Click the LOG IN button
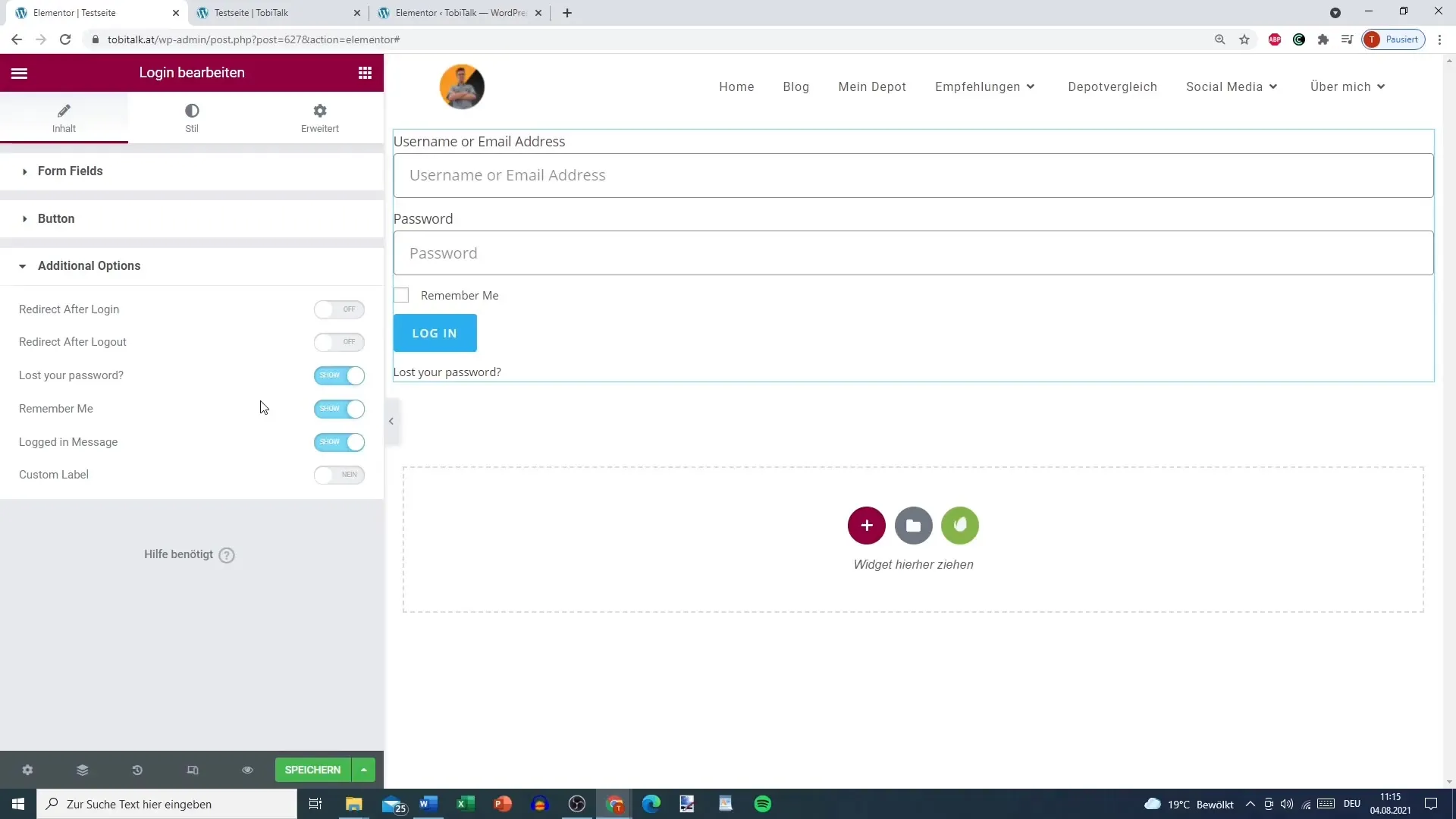This screenshot has height=819, width=1456. click(x=435, y=333)
